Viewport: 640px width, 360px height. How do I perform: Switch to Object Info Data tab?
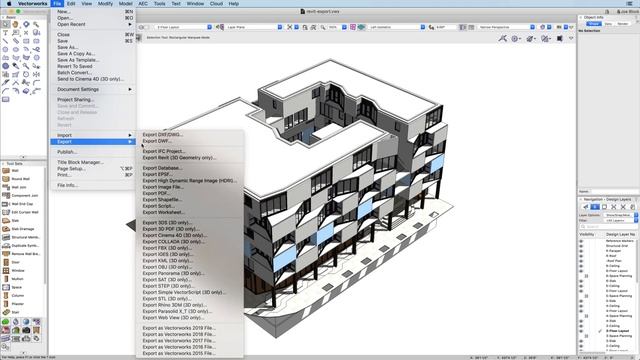coord(608,24)
